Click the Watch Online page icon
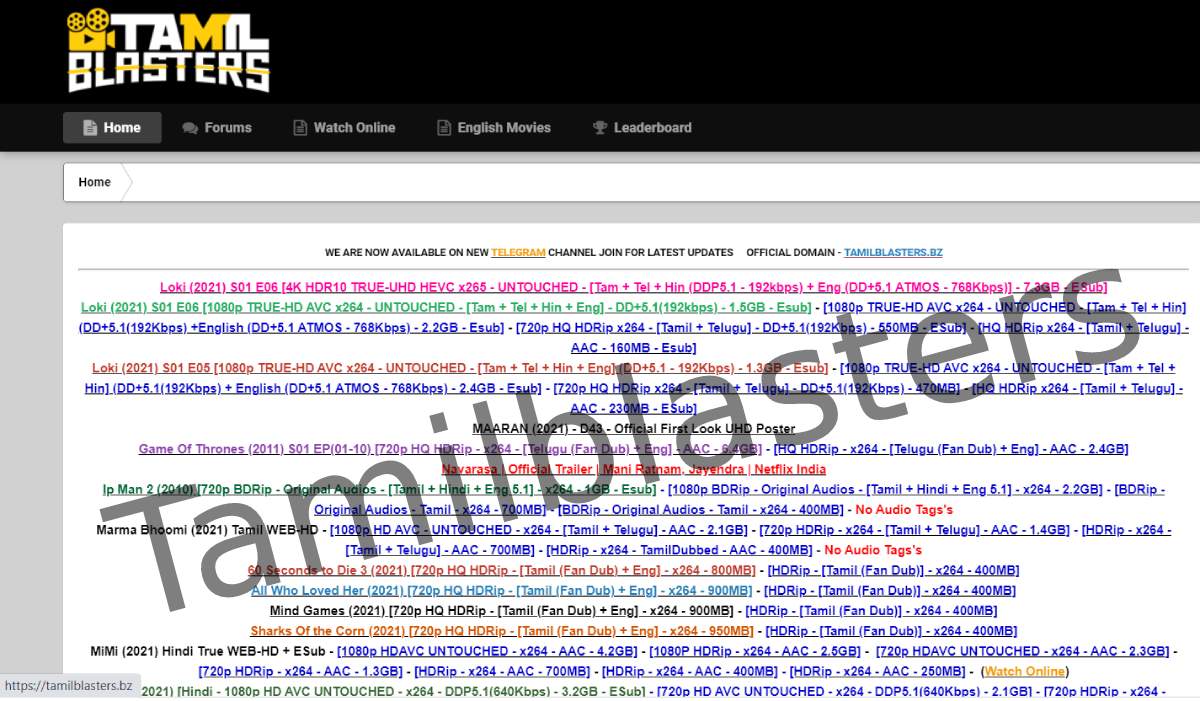Image resolution: width=1200 pixels, height=701 pixels. pos(300,127)
